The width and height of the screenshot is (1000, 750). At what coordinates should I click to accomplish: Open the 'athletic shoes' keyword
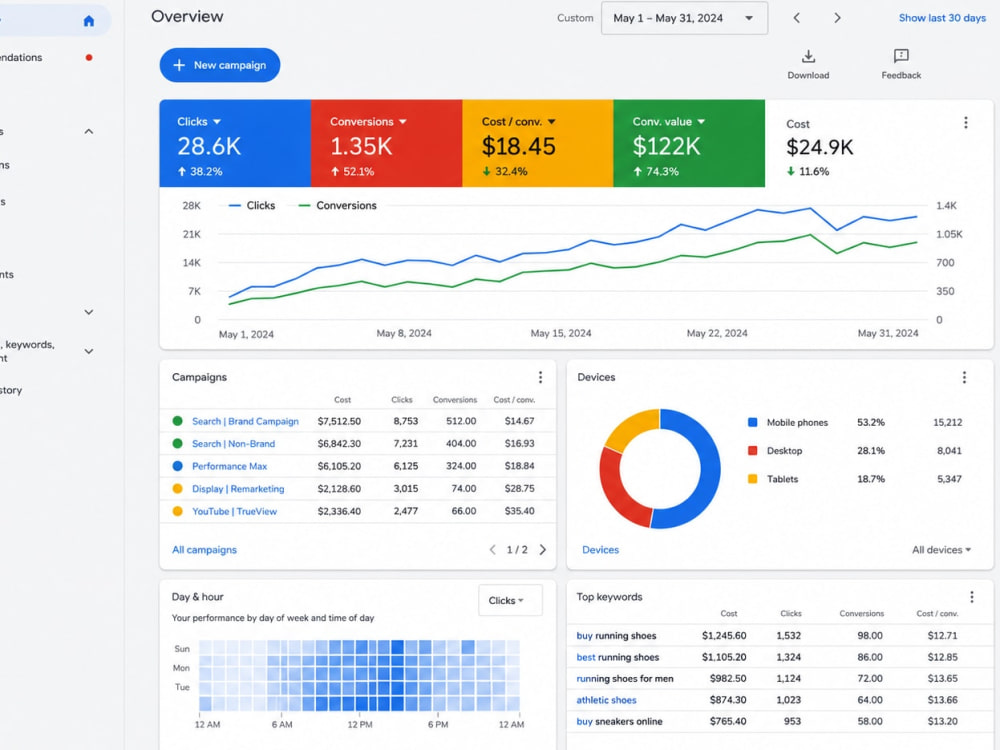pyautogui.click(x=606, y=700)
